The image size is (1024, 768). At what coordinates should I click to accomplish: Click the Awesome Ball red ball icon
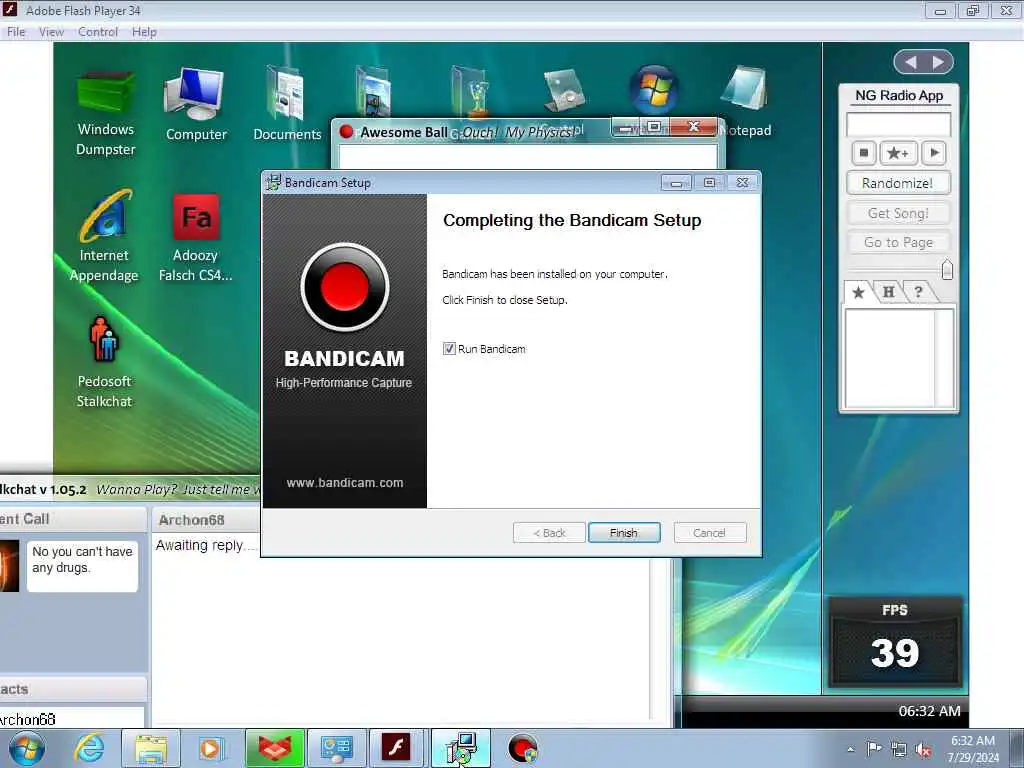[x=346, y=132]
